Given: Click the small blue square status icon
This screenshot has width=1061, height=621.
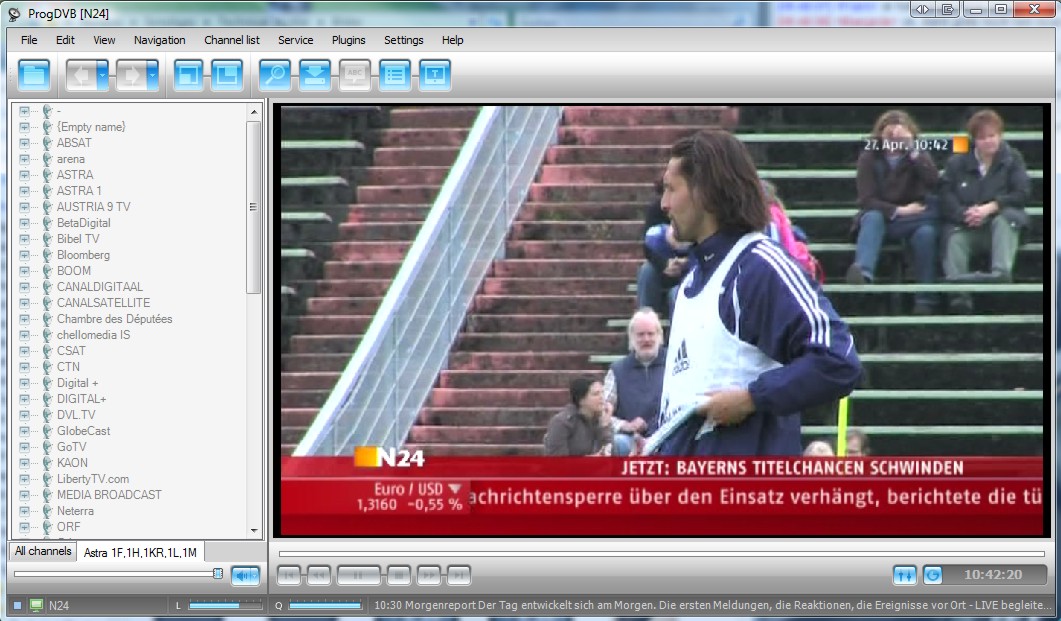Looking at the screenshot, I should click(18, 605).
